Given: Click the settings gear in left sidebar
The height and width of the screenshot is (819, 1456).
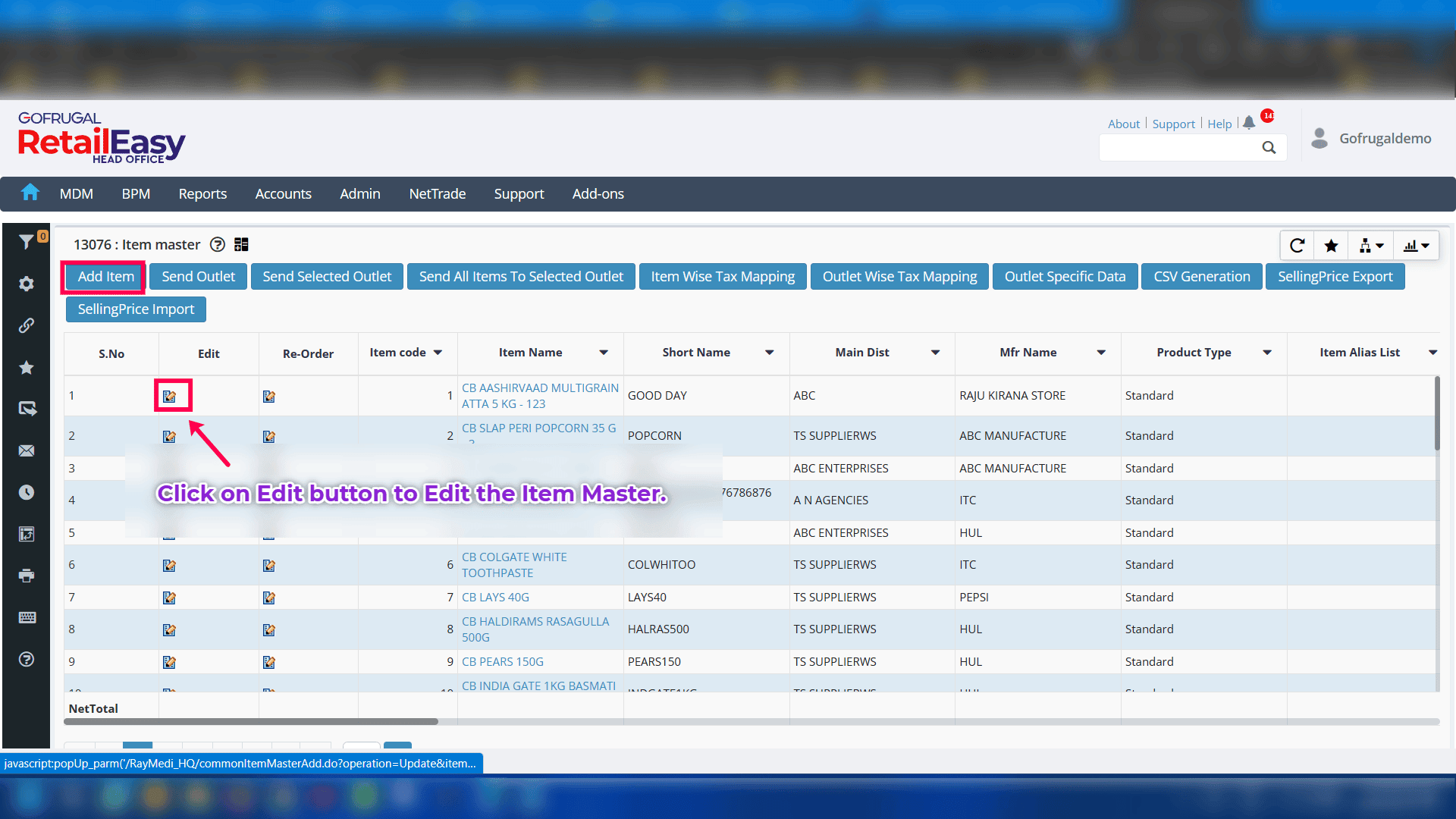Looking at the screenshot, I should (x=27, y=284).
